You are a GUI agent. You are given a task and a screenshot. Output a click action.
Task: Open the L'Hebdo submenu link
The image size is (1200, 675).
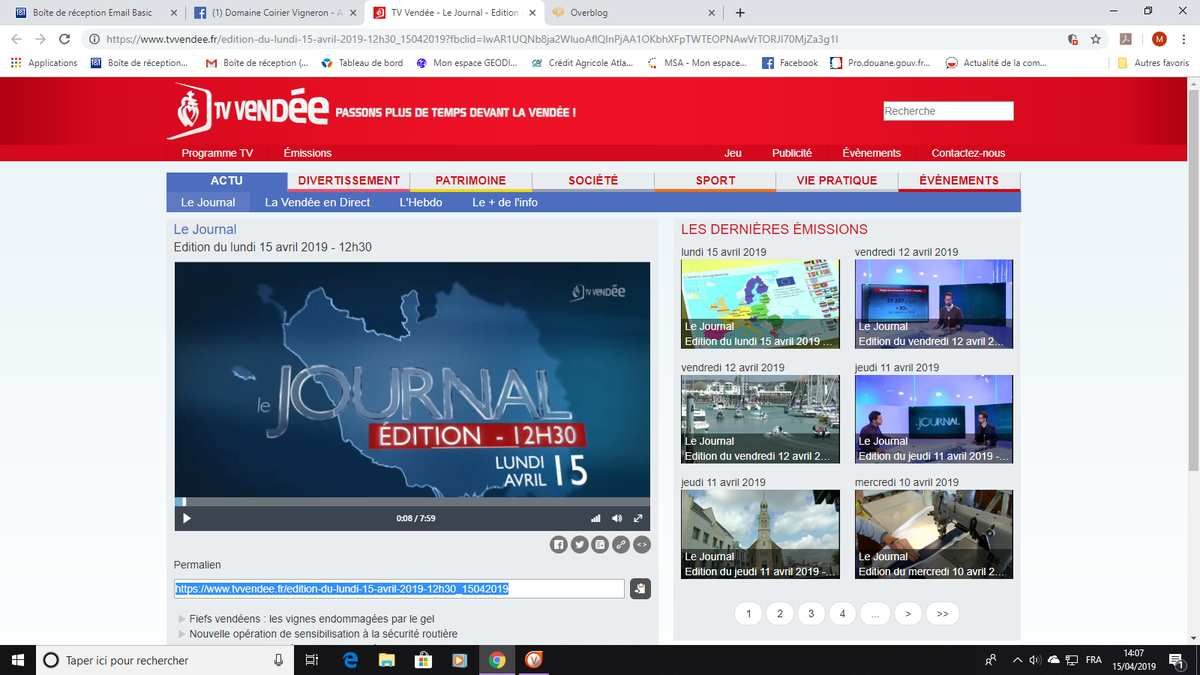421,202
